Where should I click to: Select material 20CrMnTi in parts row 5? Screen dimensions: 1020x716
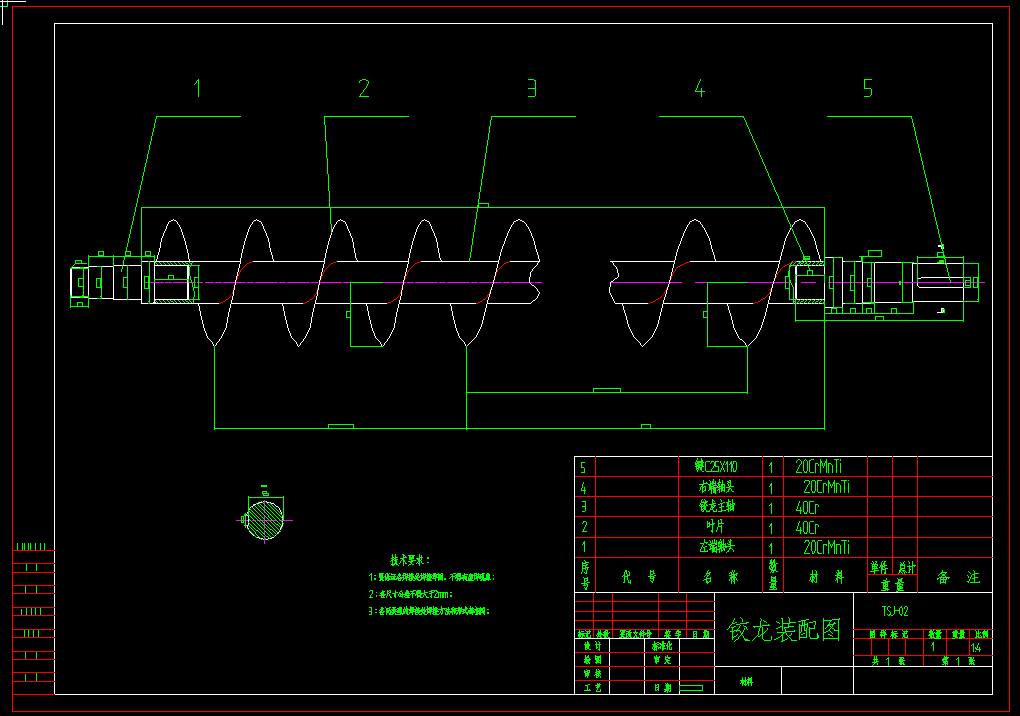pos(818,466)
